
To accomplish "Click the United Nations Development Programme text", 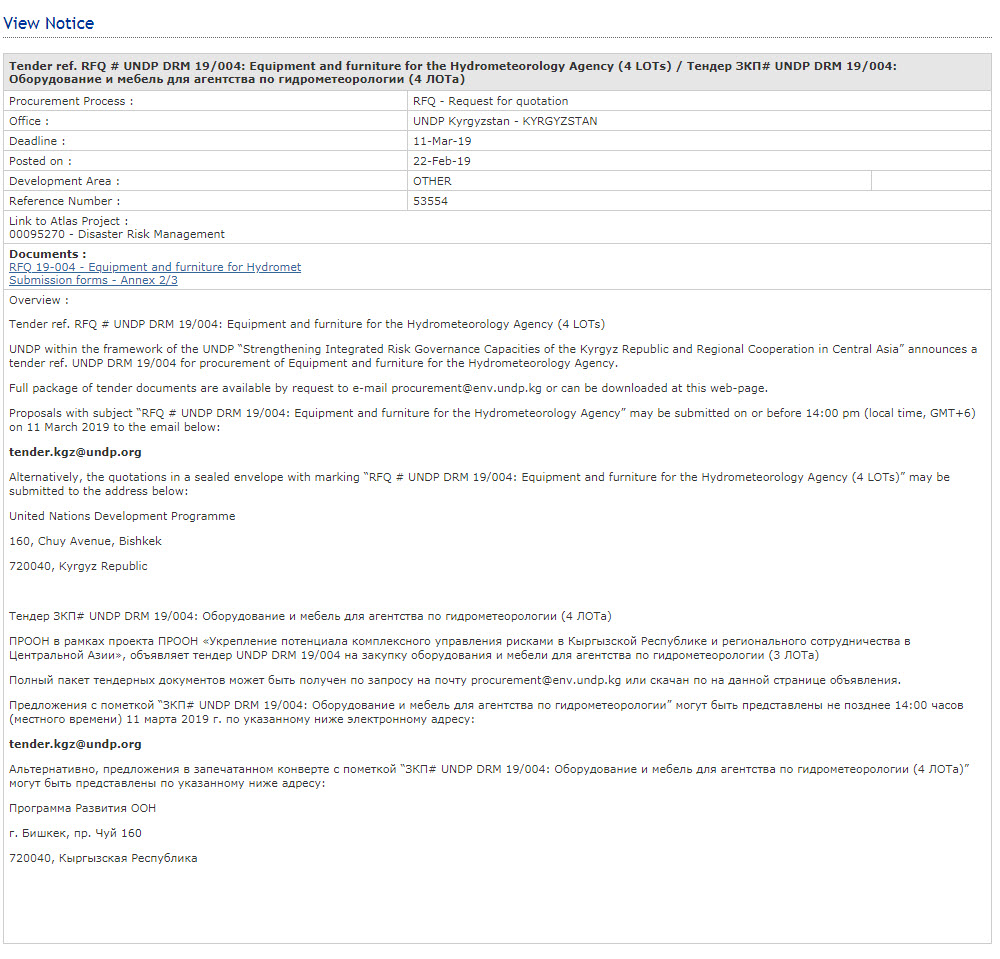I will pos(122,516).
